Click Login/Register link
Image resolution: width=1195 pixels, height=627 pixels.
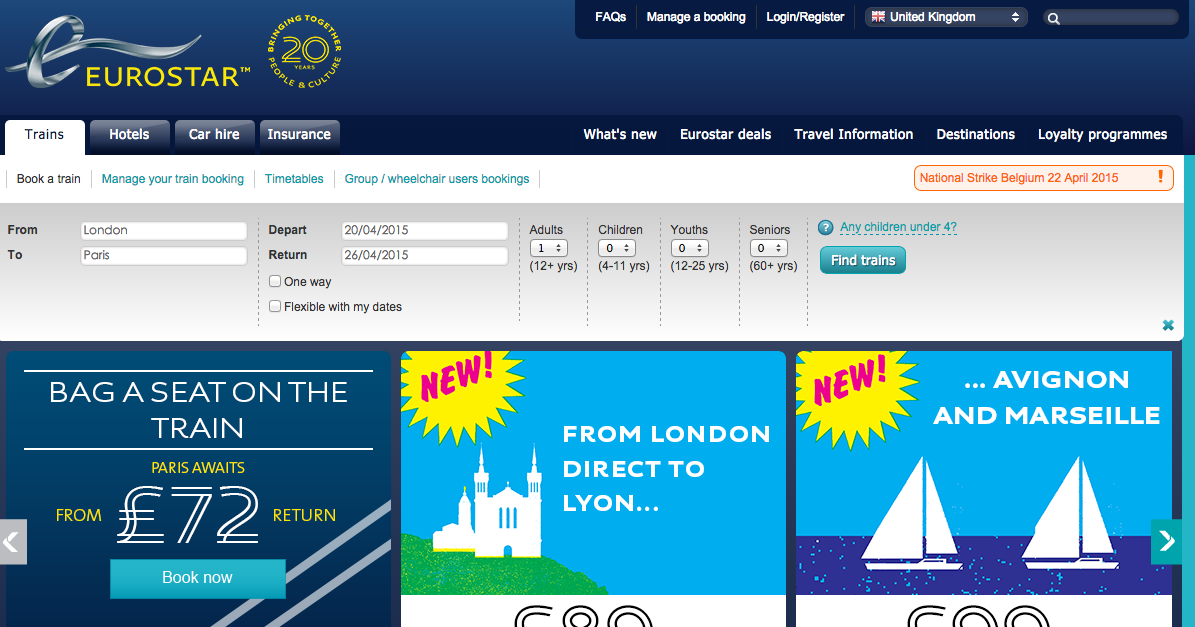(x=805, y=17)
